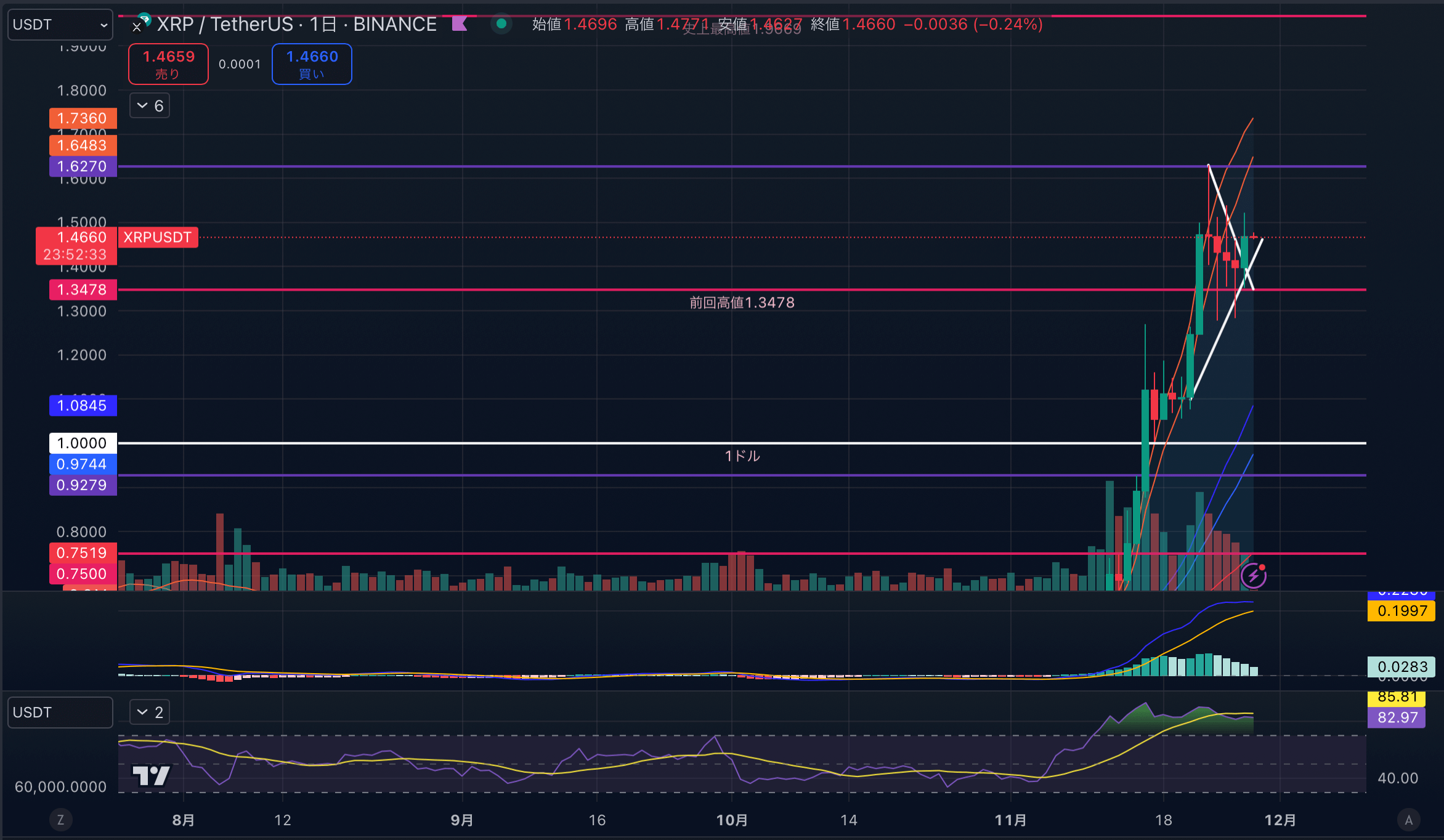Click the green market status dot

[501, 24]
